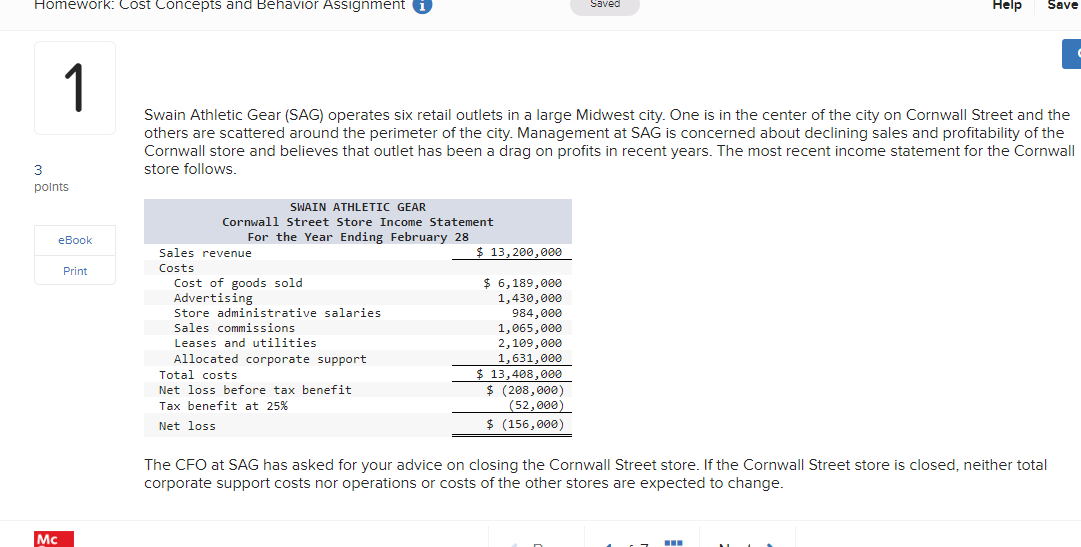
Task: Click the Cost of goods sold row label
Action: pyautogui.click(x=238, y=283)
